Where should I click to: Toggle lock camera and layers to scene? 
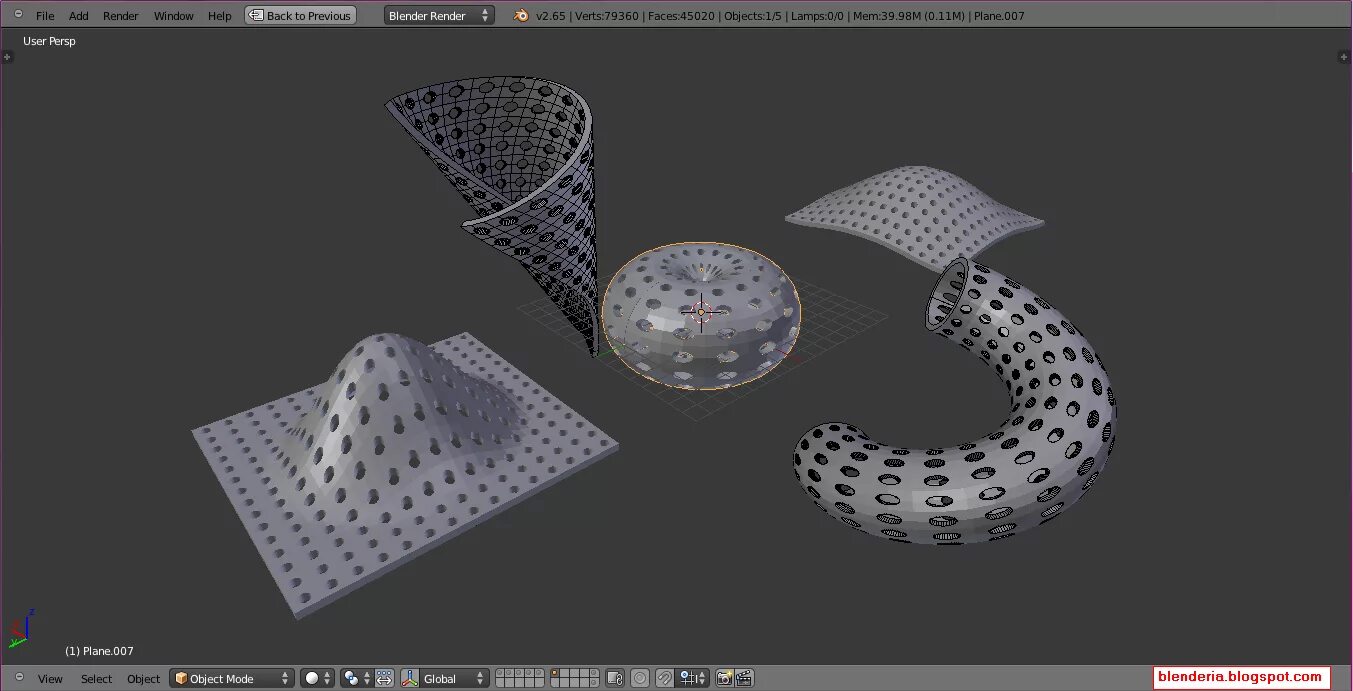coord(615,678)
